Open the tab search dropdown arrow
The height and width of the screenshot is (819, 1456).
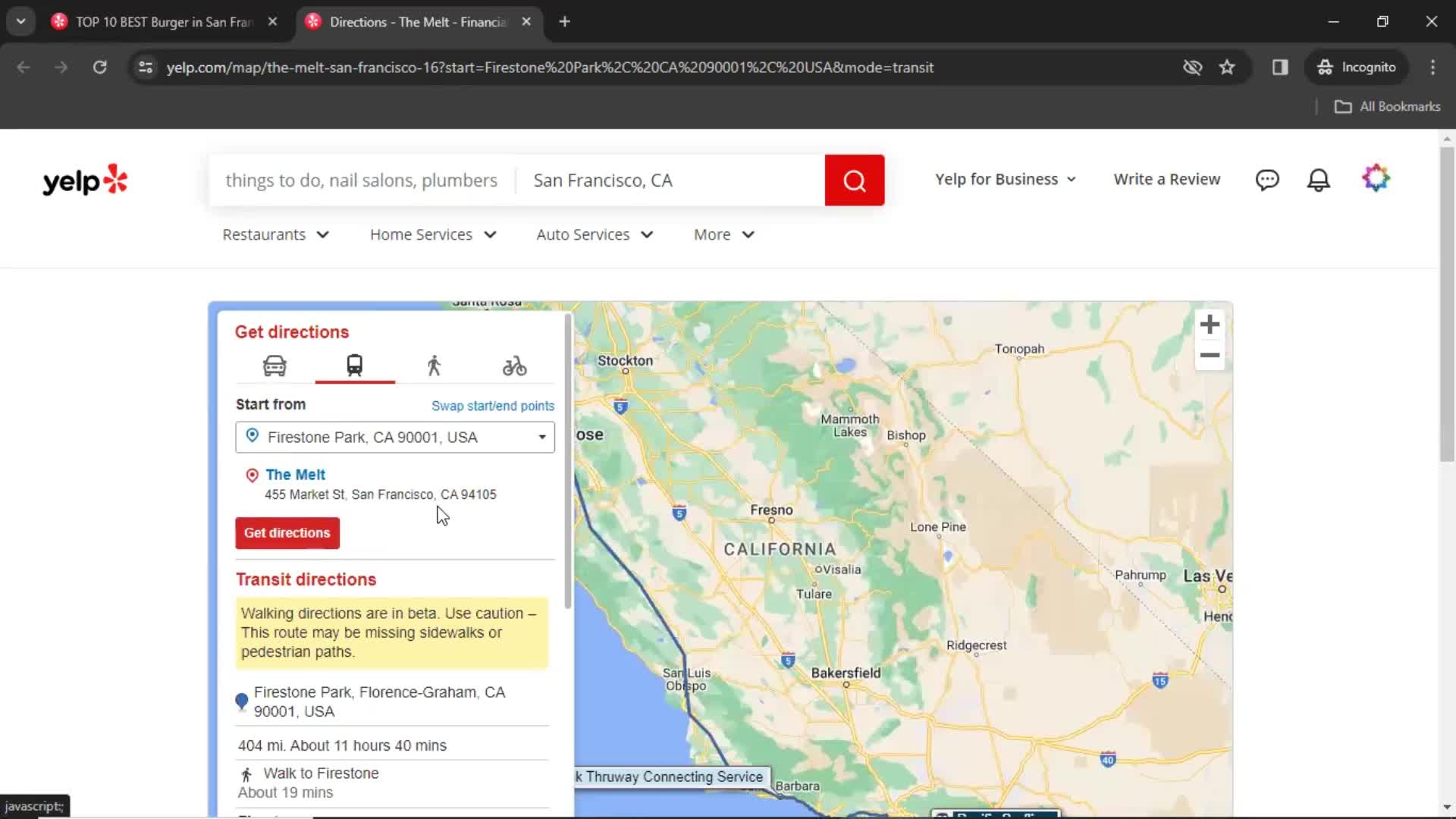click(21, 22)
